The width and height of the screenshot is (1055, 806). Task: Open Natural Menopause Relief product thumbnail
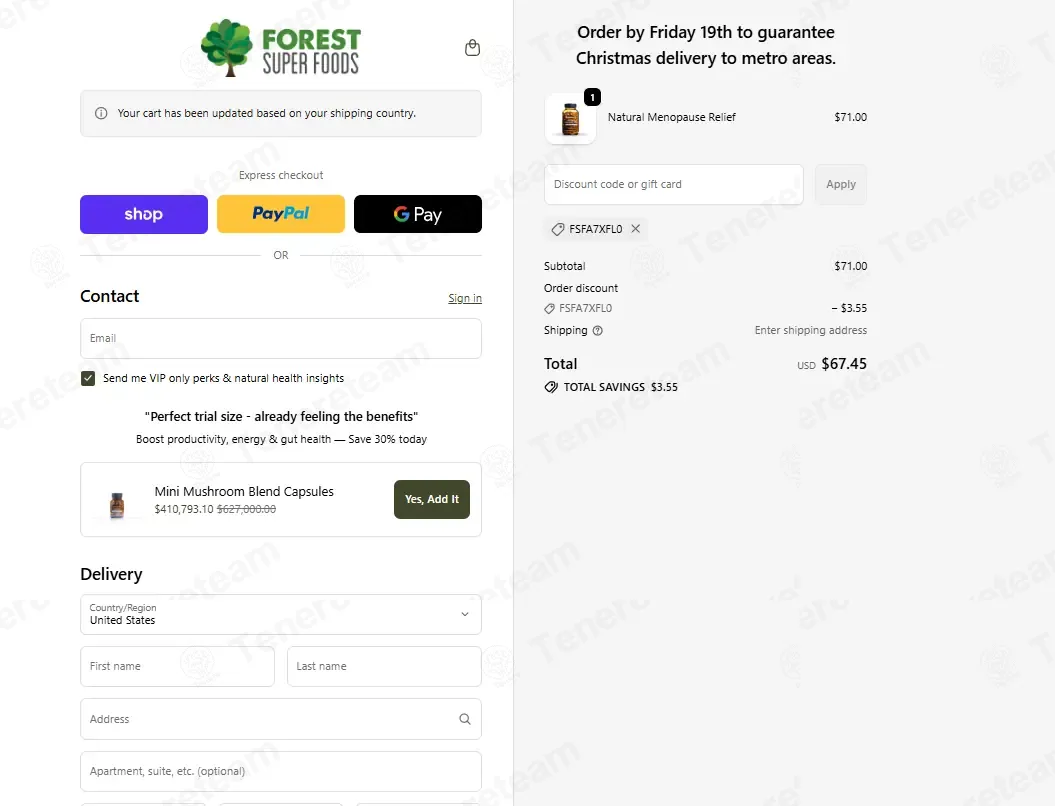571,118
